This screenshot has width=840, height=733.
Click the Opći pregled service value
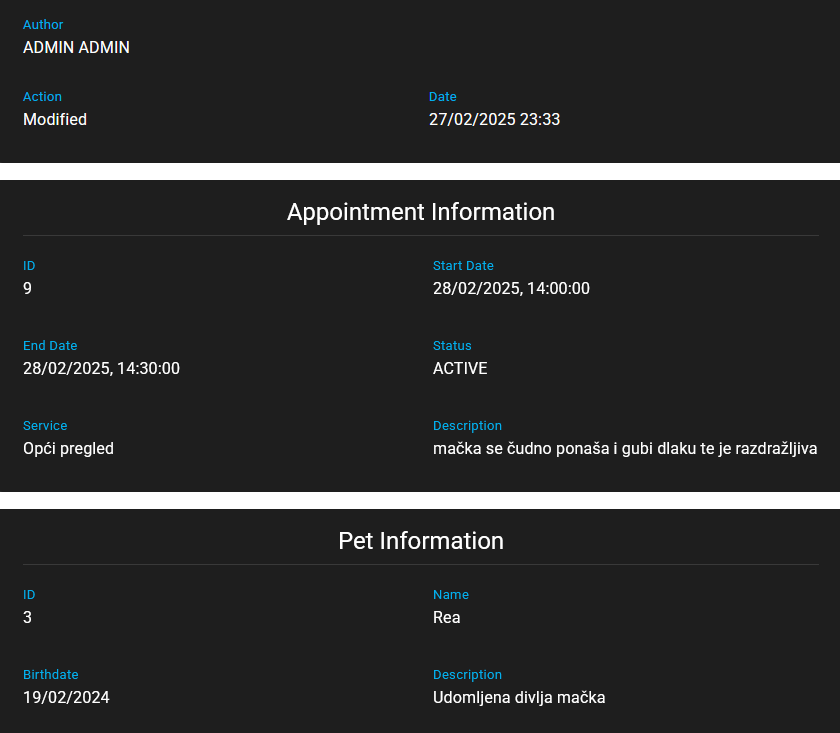click(68, 448)
